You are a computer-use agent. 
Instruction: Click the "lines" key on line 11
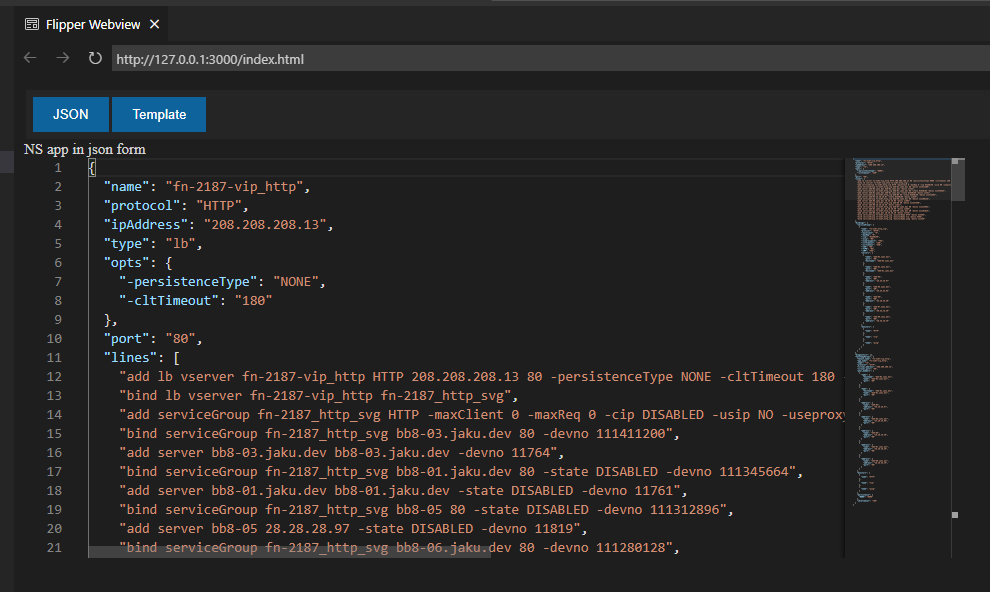pyautogui.click(x=131, y=357)
